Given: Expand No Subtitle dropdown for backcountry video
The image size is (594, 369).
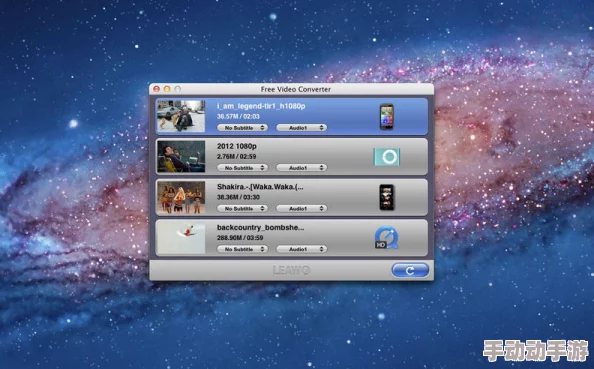Looking at the screenshot, I should point(242,249).
